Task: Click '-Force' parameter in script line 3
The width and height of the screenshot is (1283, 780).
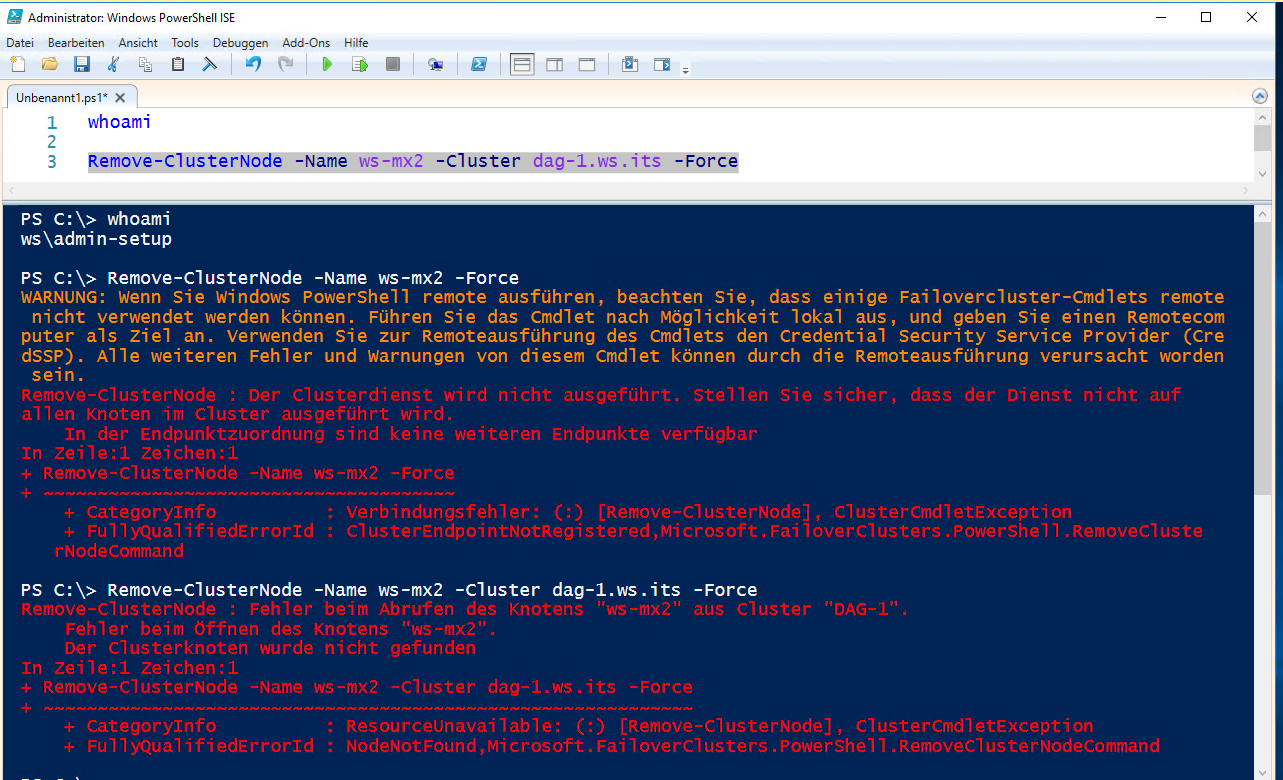Action: [706, 161]
